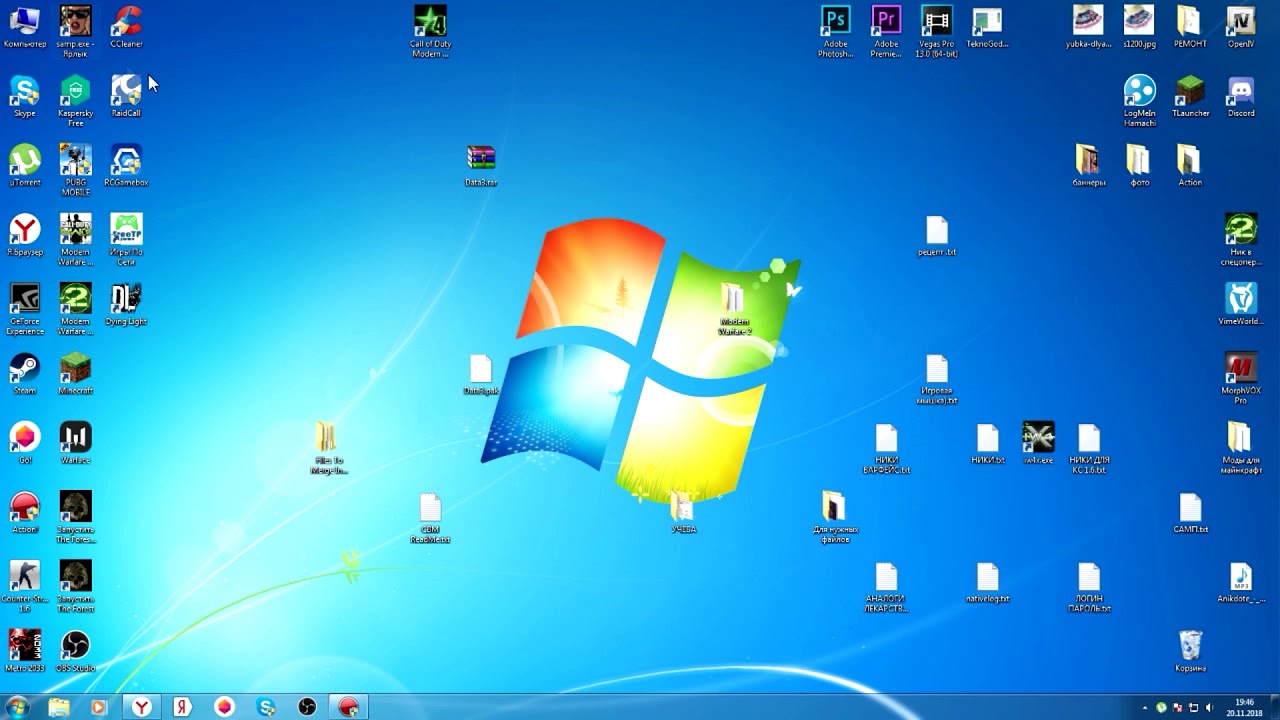Image resolution: width=1280 pixels, height=720 pixels.
Task: Open the Моды для майнкрафт folder
Action: coord(1241,448)
